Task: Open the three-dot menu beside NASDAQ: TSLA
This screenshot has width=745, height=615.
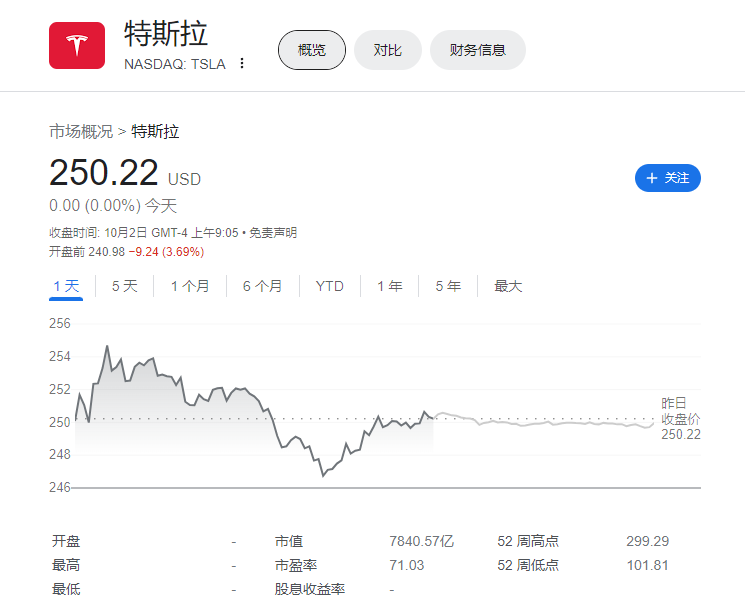Action: pos(242,63)
